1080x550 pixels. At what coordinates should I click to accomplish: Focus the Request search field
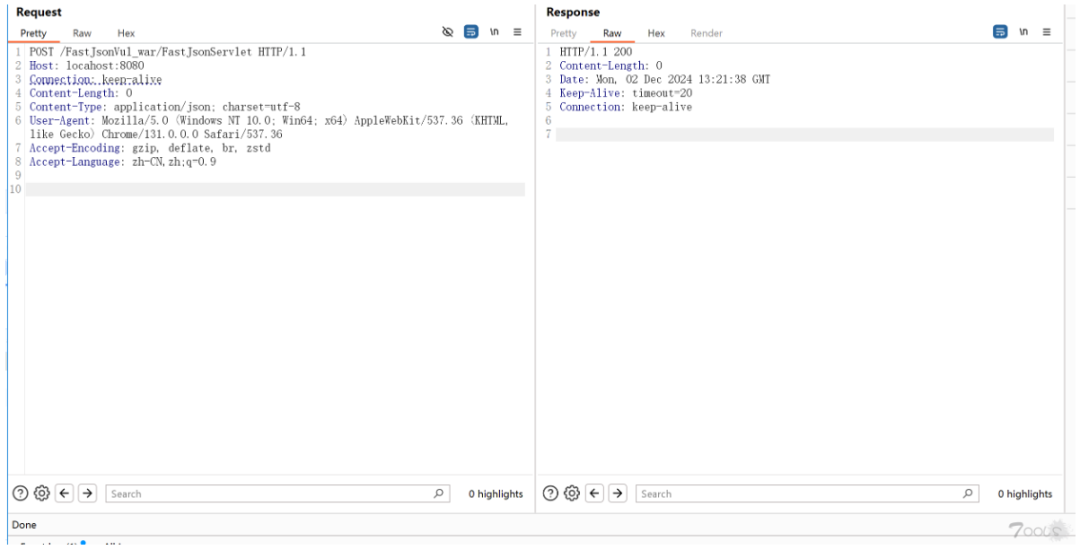278,494
